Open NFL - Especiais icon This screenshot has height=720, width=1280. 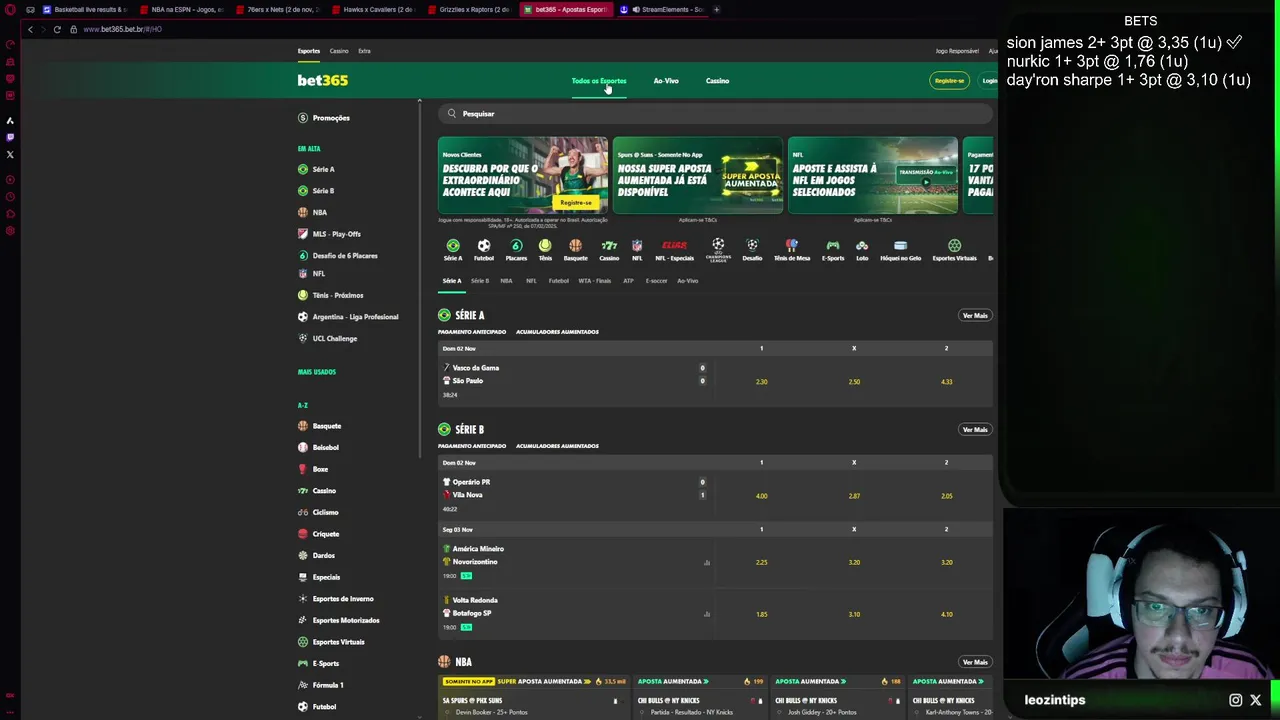pos(674,245)
